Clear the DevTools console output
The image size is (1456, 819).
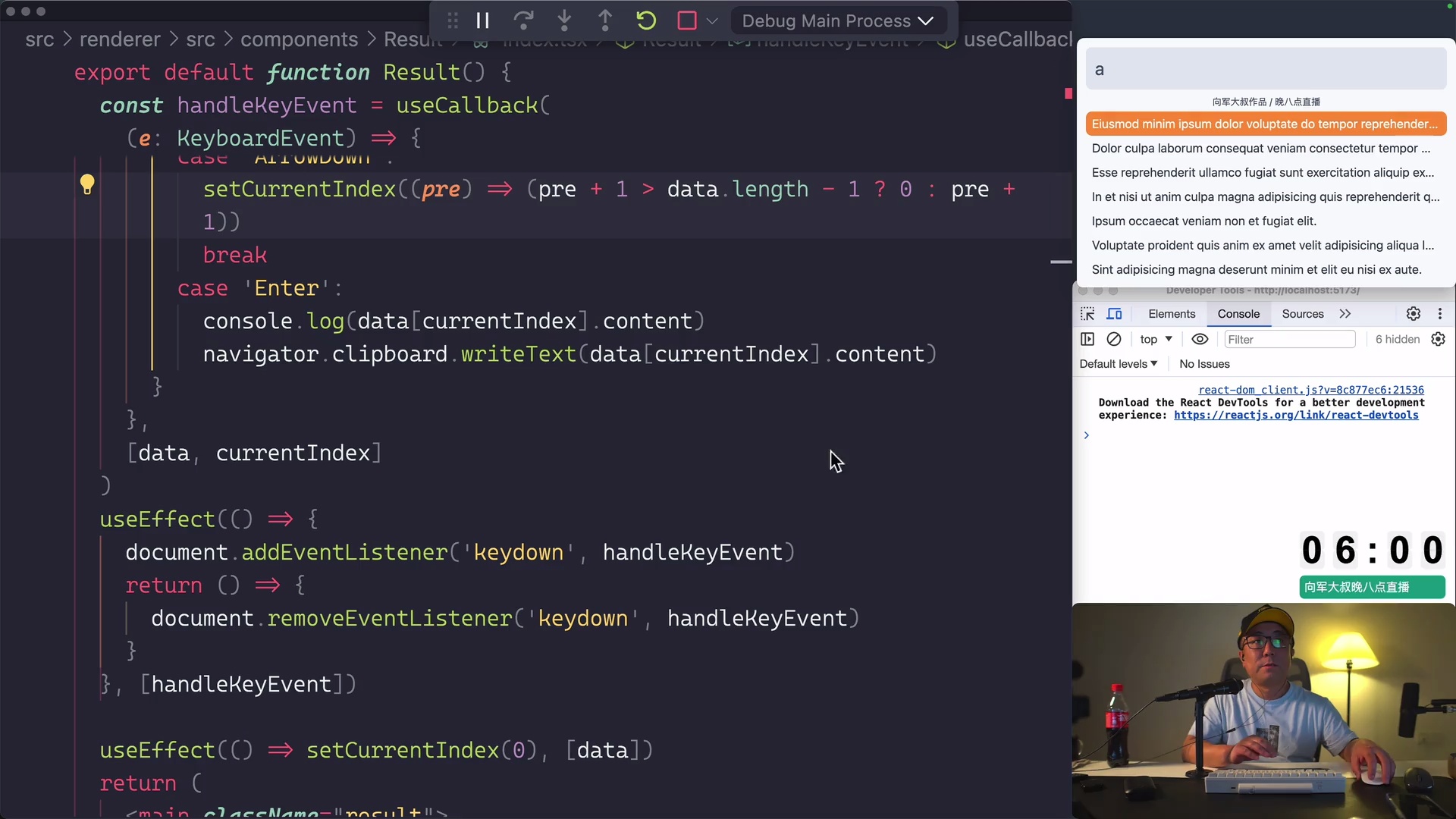coord(1114,339)
